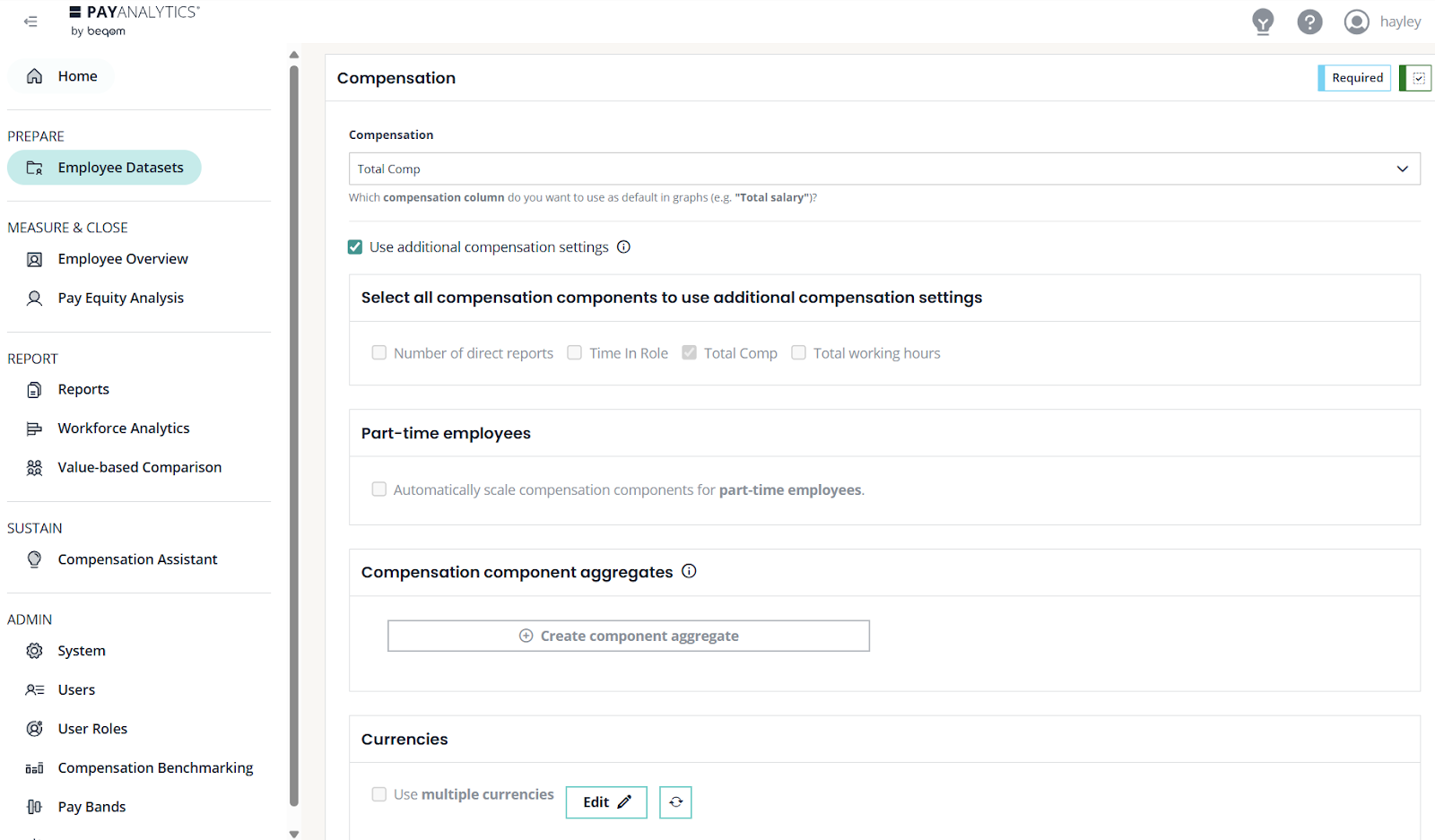This screenshot has width=1435, height=840.
Task: Uncheck Use additional compensation settings
Action: [x=355, y=247]
